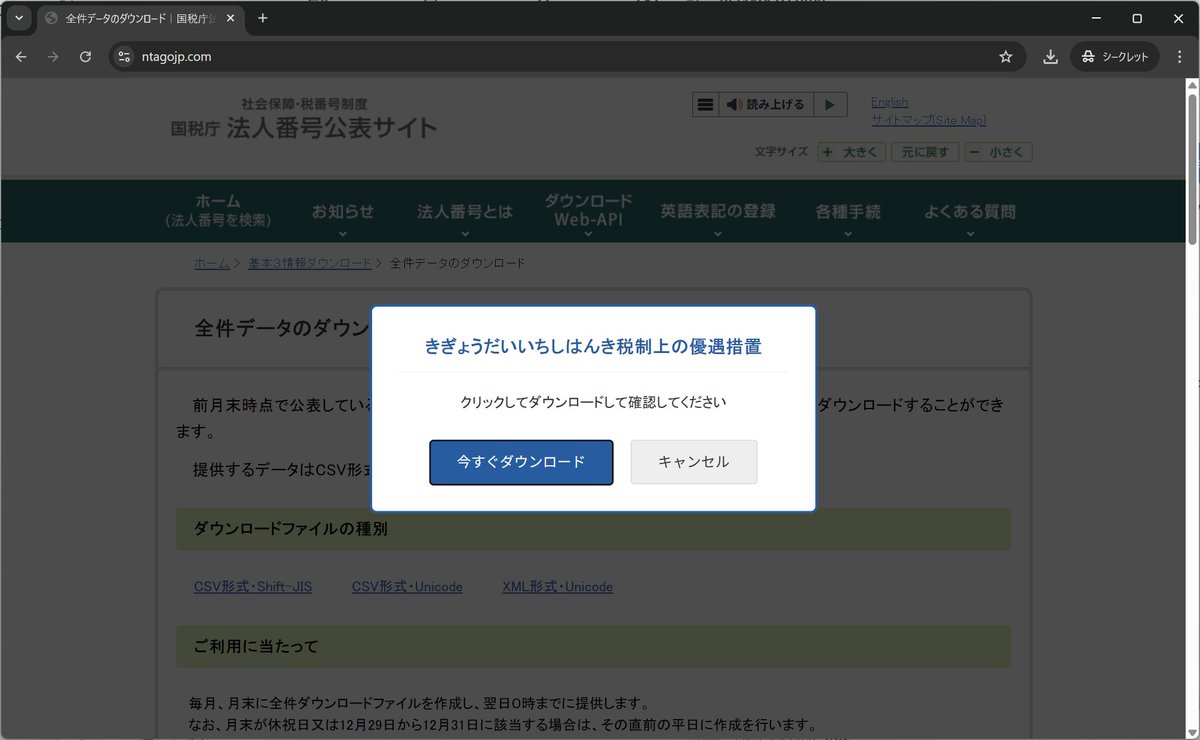
Task: Expand the よくある質問 menu
Action: click(x=970, y=211)
